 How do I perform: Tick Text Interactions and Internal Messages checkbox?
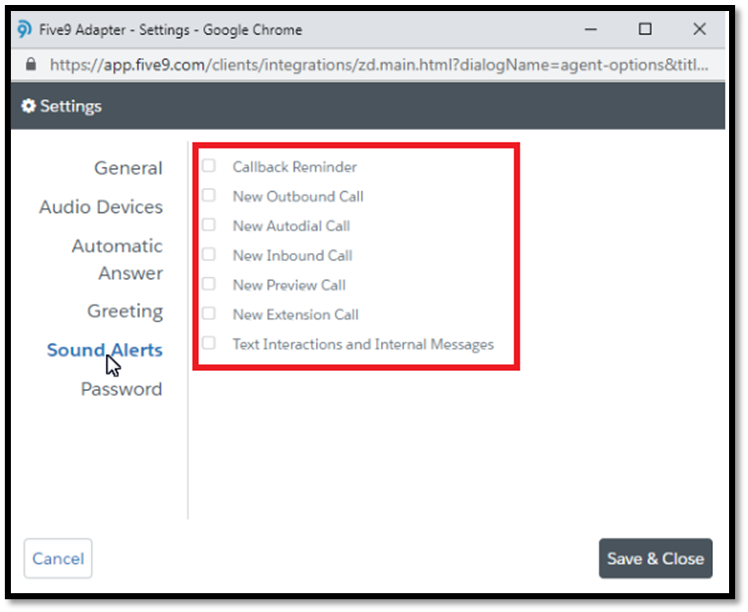click(208, 343)
